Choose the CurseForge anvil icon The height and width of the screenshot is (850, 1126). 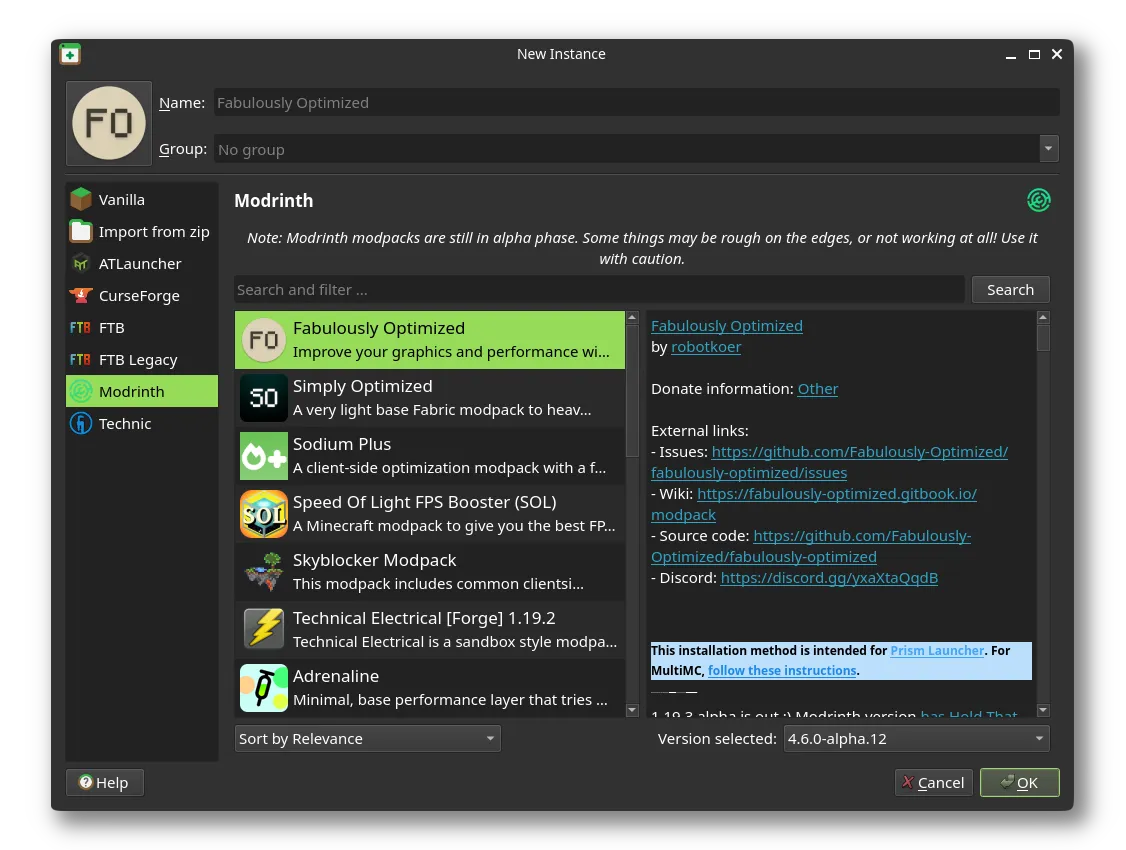point(81,296)
